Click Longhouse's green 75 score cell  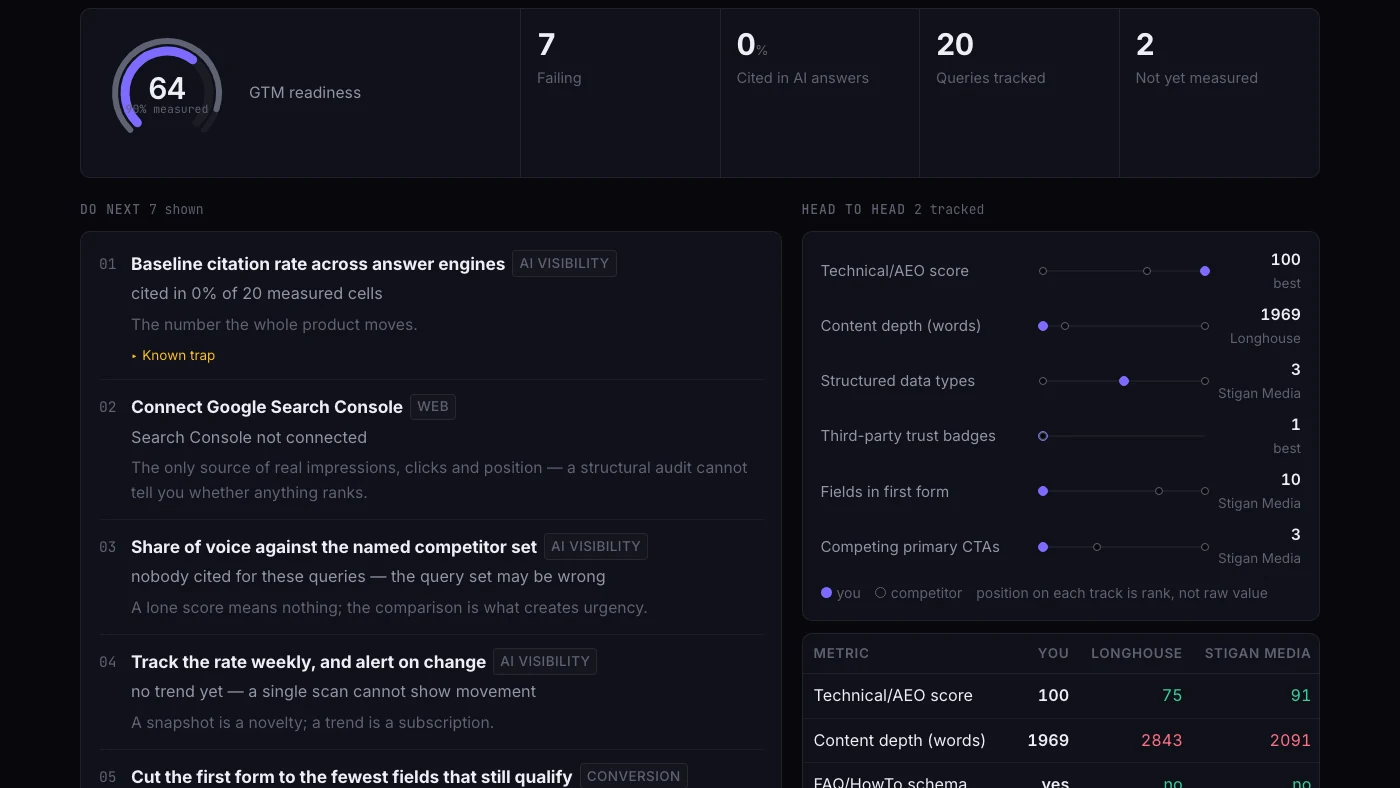click(x=1171, y=695)
